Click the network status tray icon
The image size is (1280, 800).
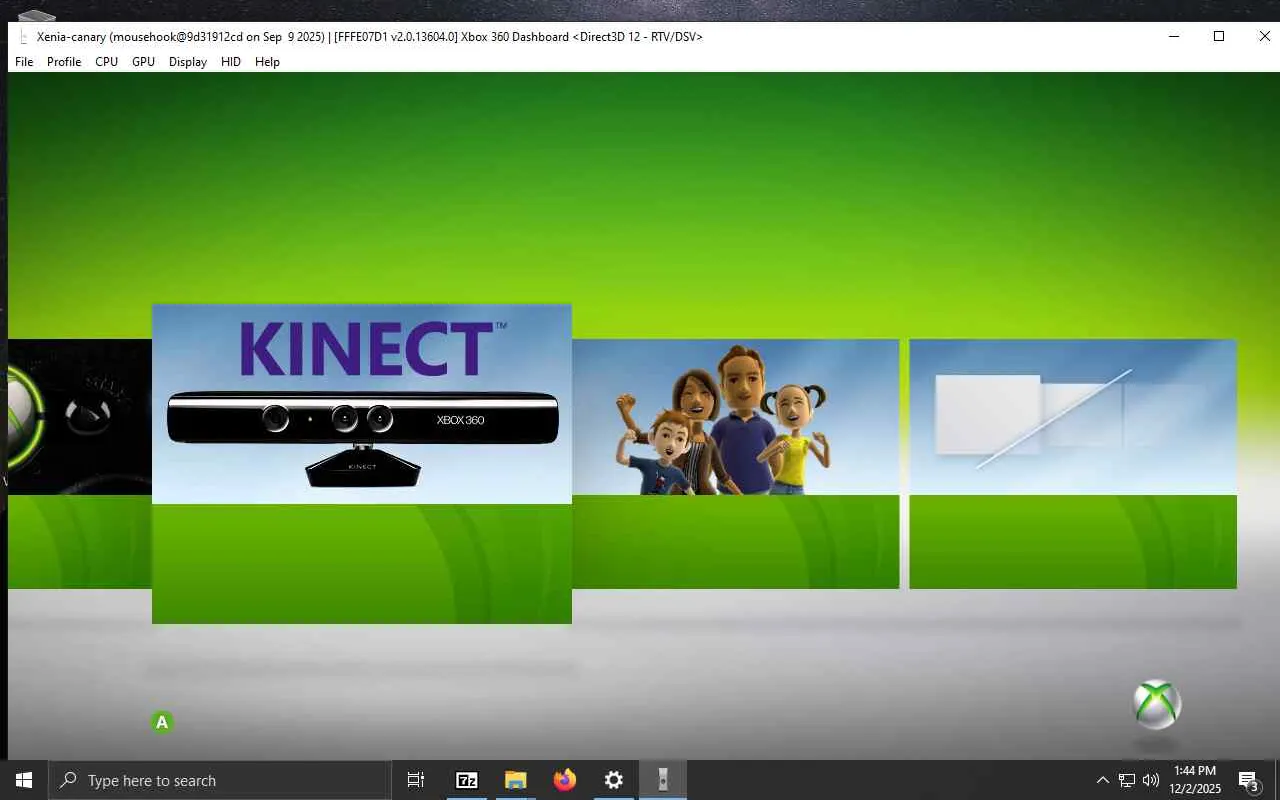point(1127,780)
